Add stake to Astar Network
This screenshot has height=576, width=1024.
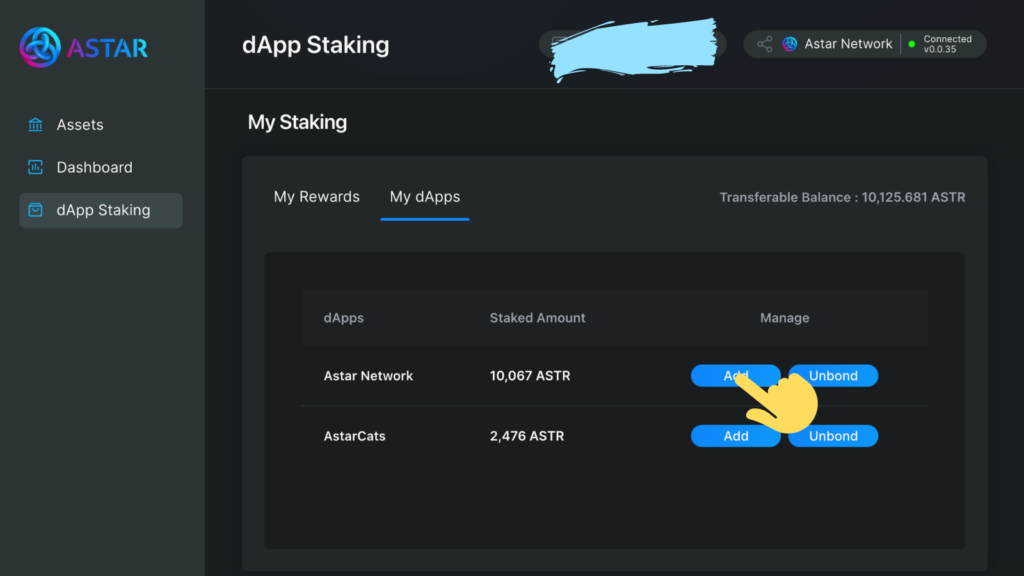click(x=735, y=376)
